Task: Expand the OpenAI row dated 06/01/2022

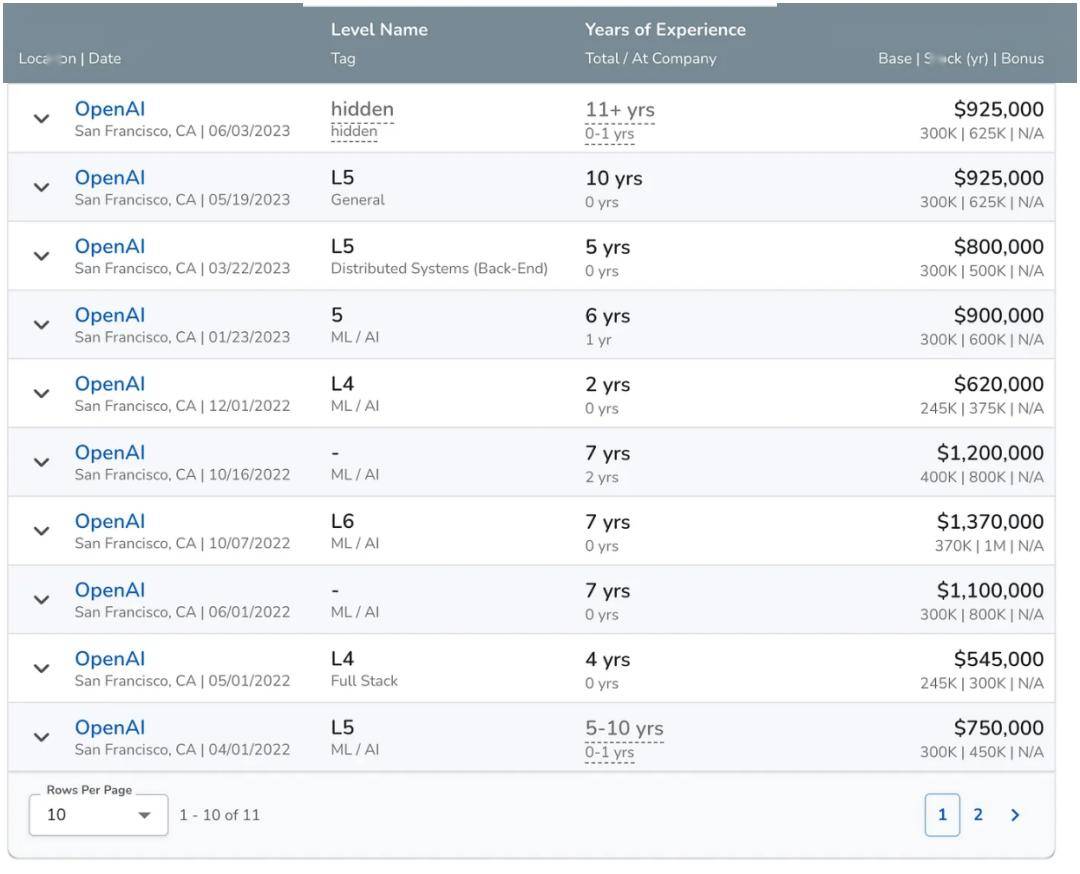Action: [41, 600]
